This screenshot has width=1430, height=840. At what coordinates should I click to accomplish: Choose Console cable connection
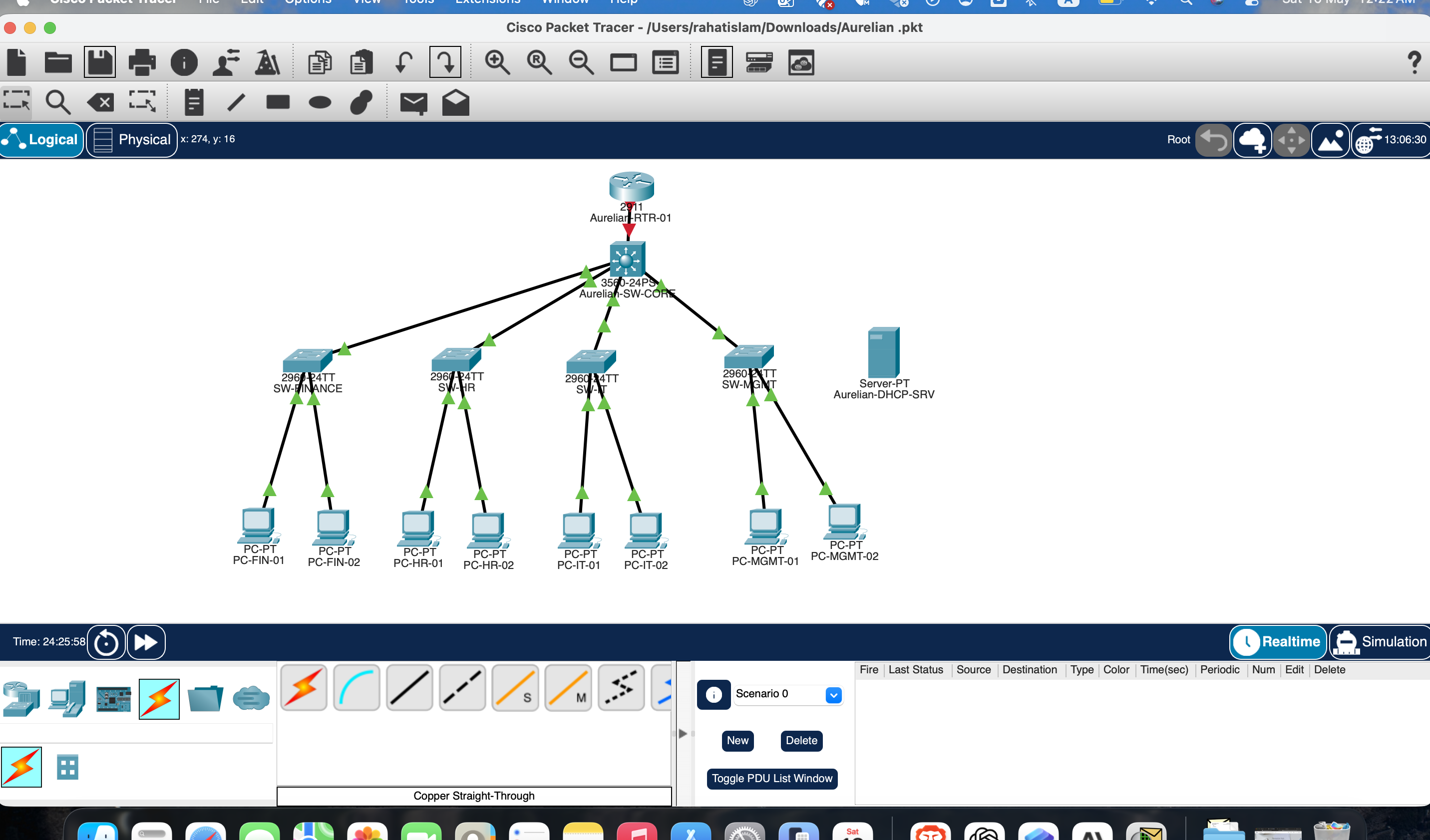(357, 687)
